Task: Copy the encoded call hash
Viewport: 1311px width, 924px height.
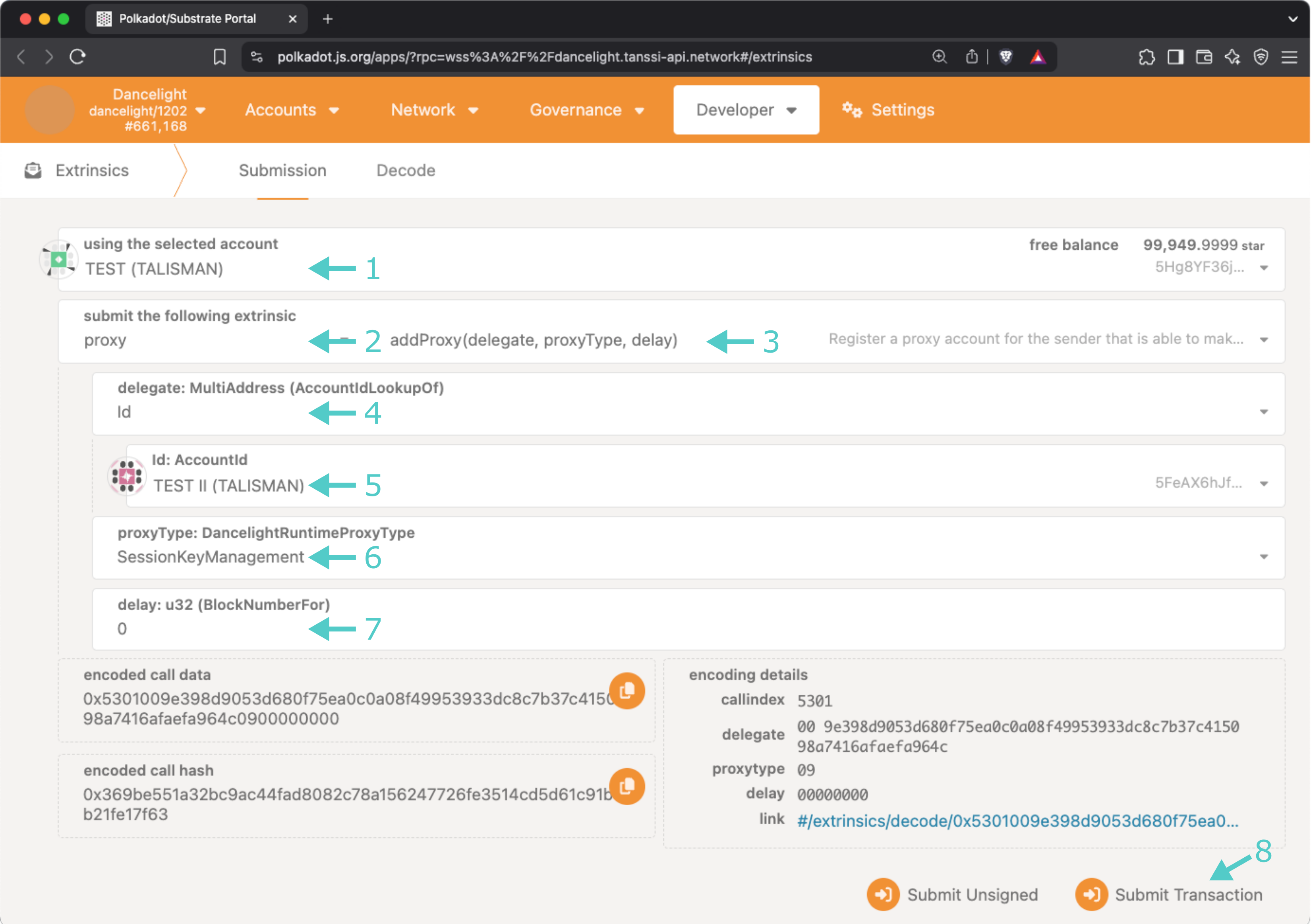Action: tap(627, 787)
